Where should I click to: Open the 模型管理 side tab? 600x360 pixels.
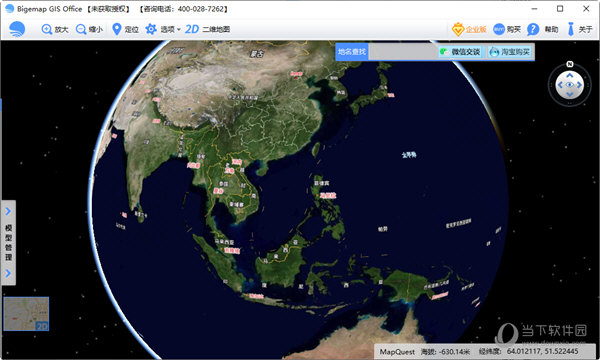coord(8,243)
